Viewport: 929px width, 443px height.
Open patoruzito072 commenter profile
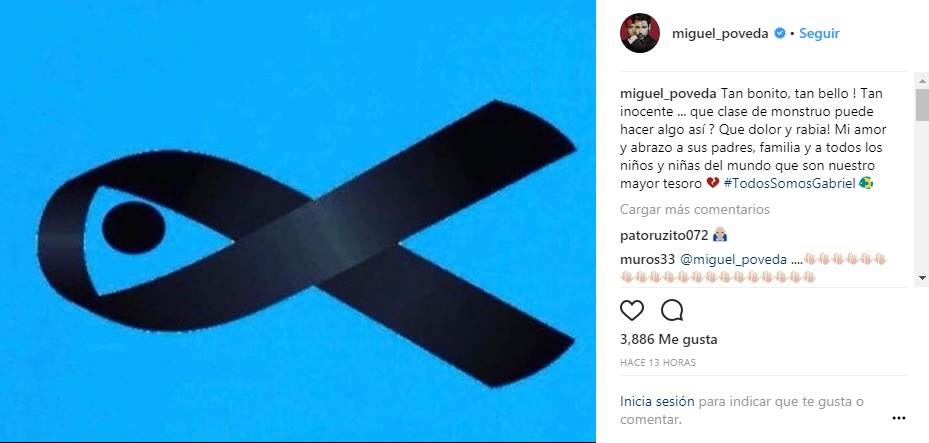[x=664, y=235]
